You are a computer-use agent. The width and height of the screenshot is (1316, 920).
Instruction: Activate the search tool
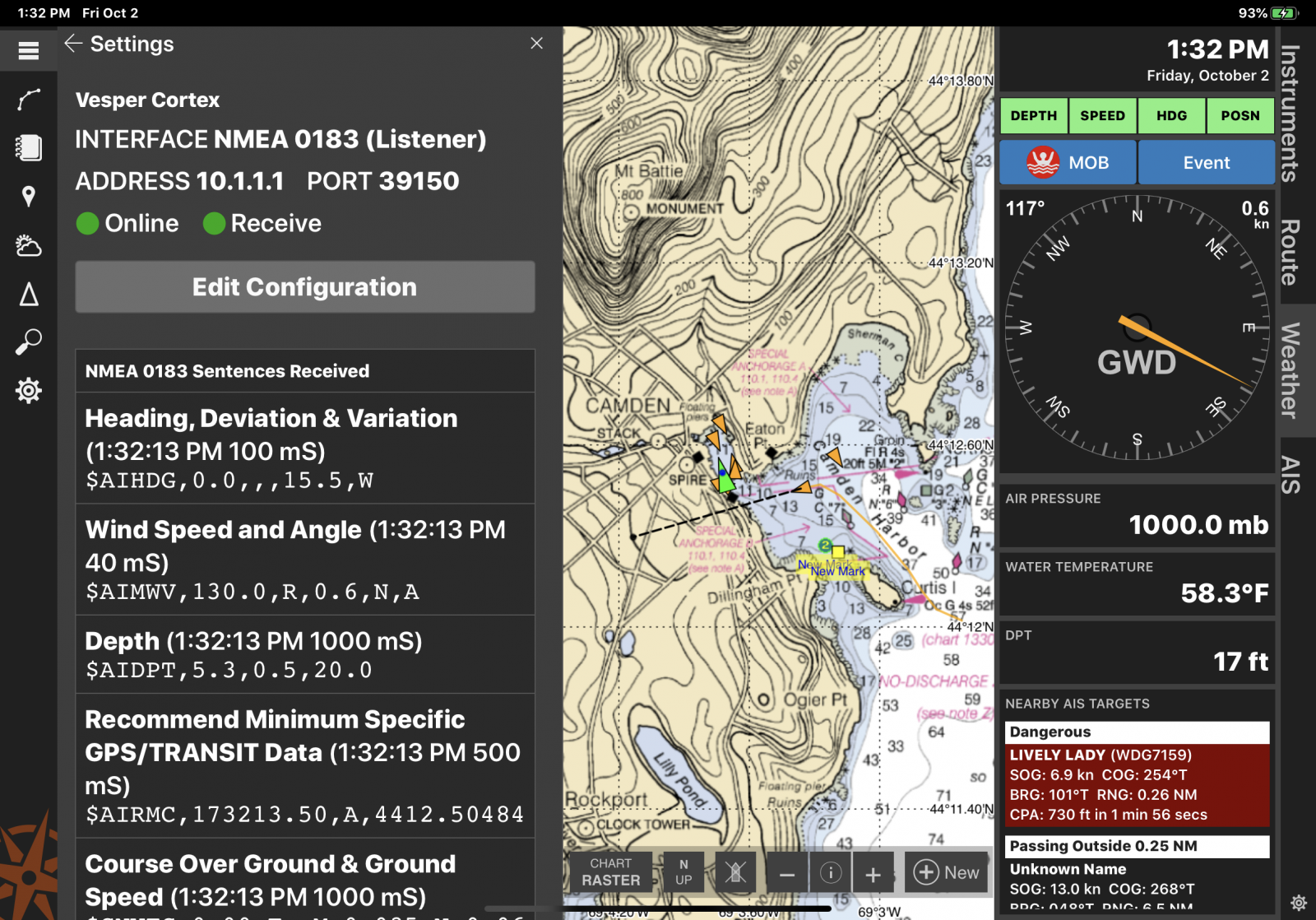28,343
